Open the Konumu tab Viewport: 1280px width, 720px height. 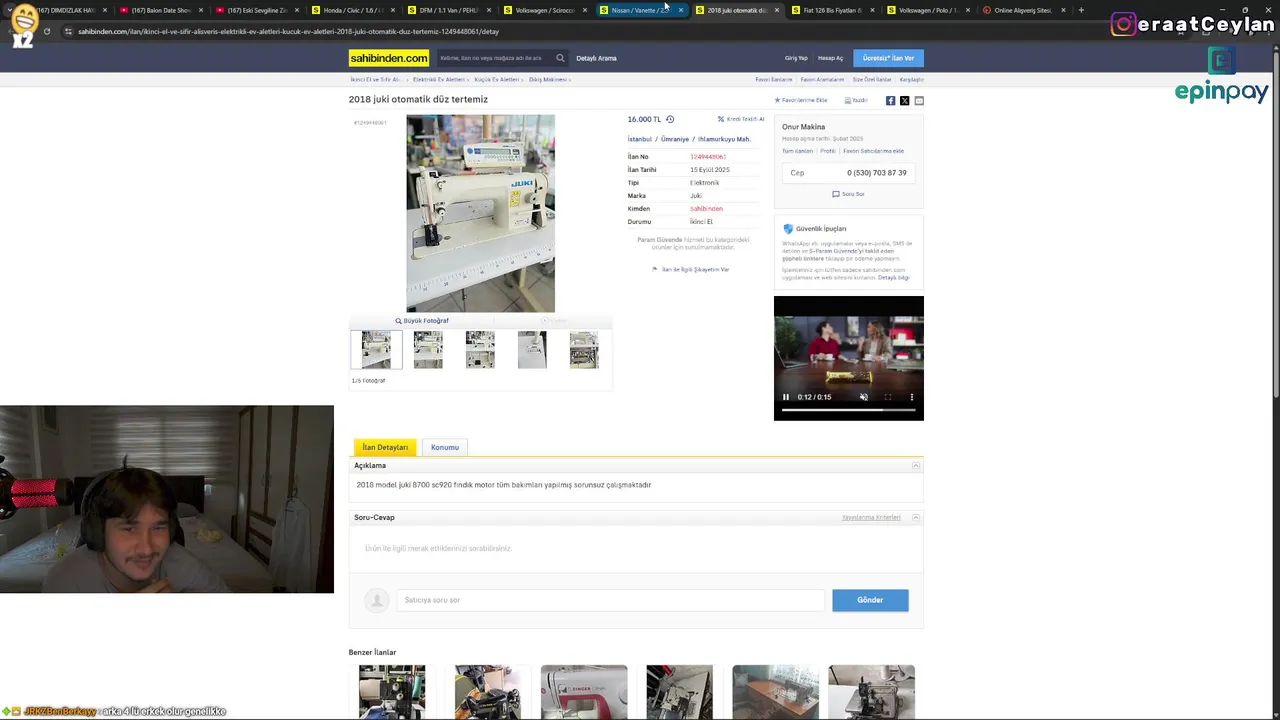click(445, 447)
